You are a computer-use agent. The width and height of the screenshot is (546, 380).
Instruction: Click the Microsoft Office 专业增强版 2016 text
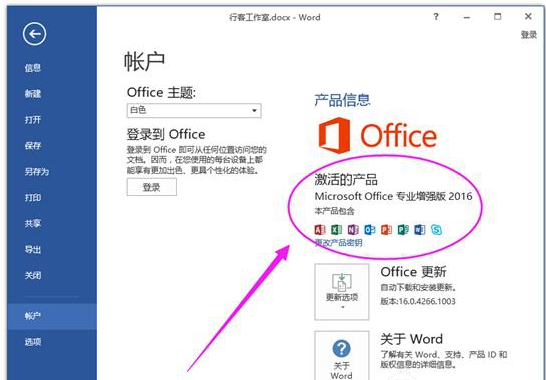393,196
